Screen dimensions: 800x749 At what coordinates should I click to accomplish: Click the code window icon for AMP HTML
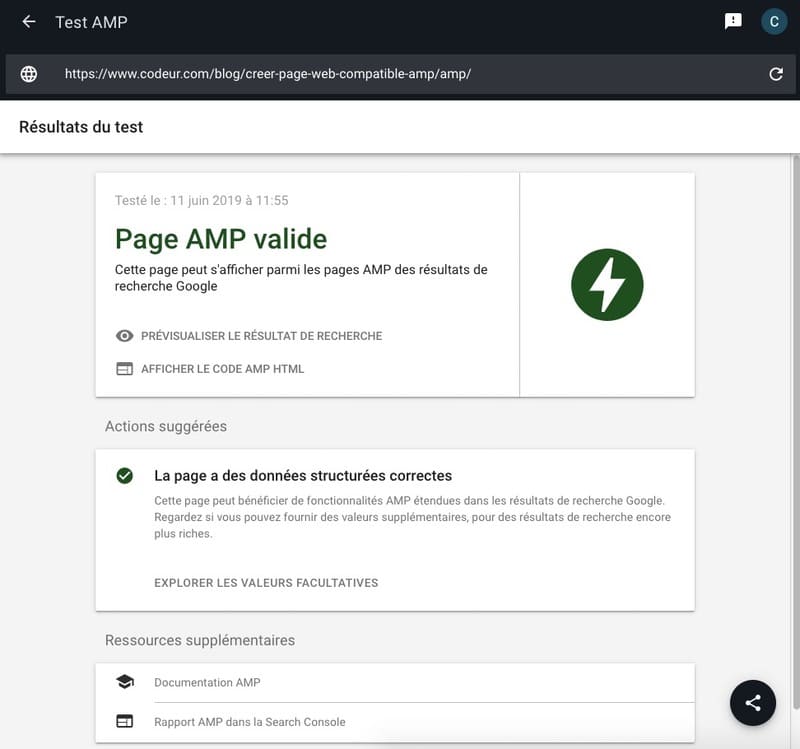point(125,369)
